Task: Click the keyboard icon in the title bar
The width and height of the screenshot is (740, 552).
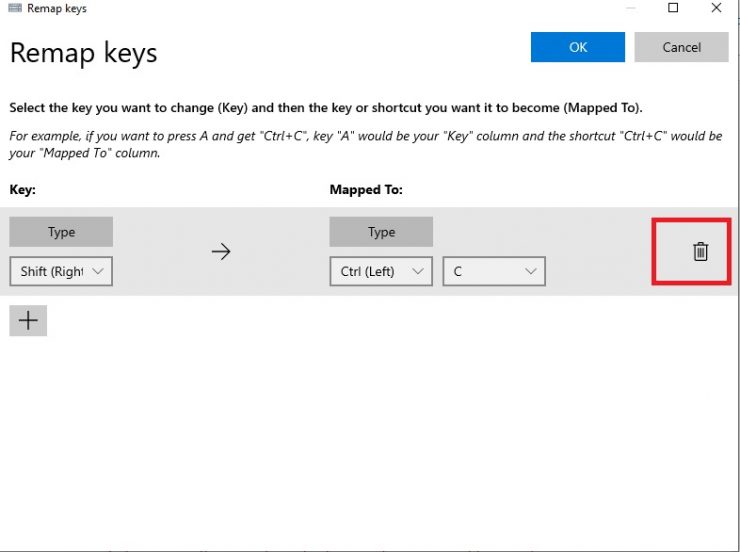Action: [15, 8]
